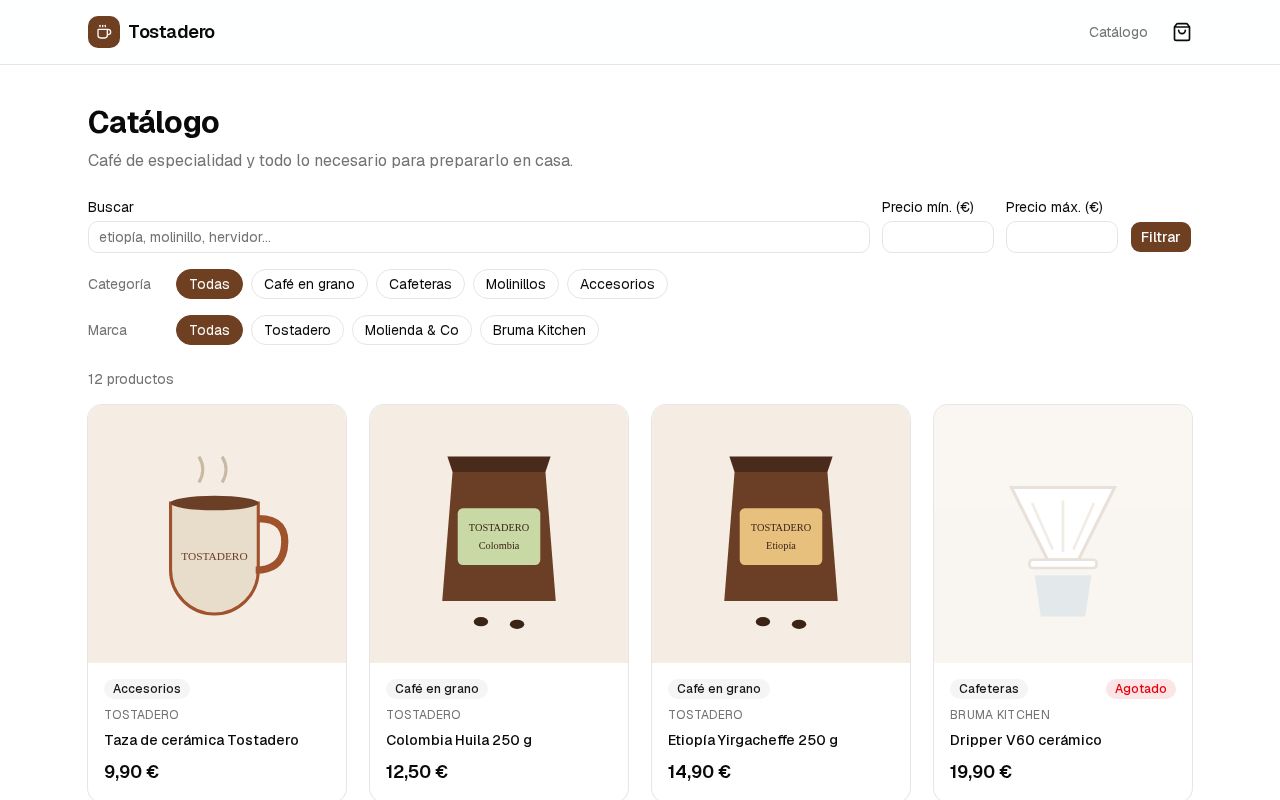The width and height of the screenshot is (1280, 800).
Task: Filter by Molinillos category
Action: point(516,284)
